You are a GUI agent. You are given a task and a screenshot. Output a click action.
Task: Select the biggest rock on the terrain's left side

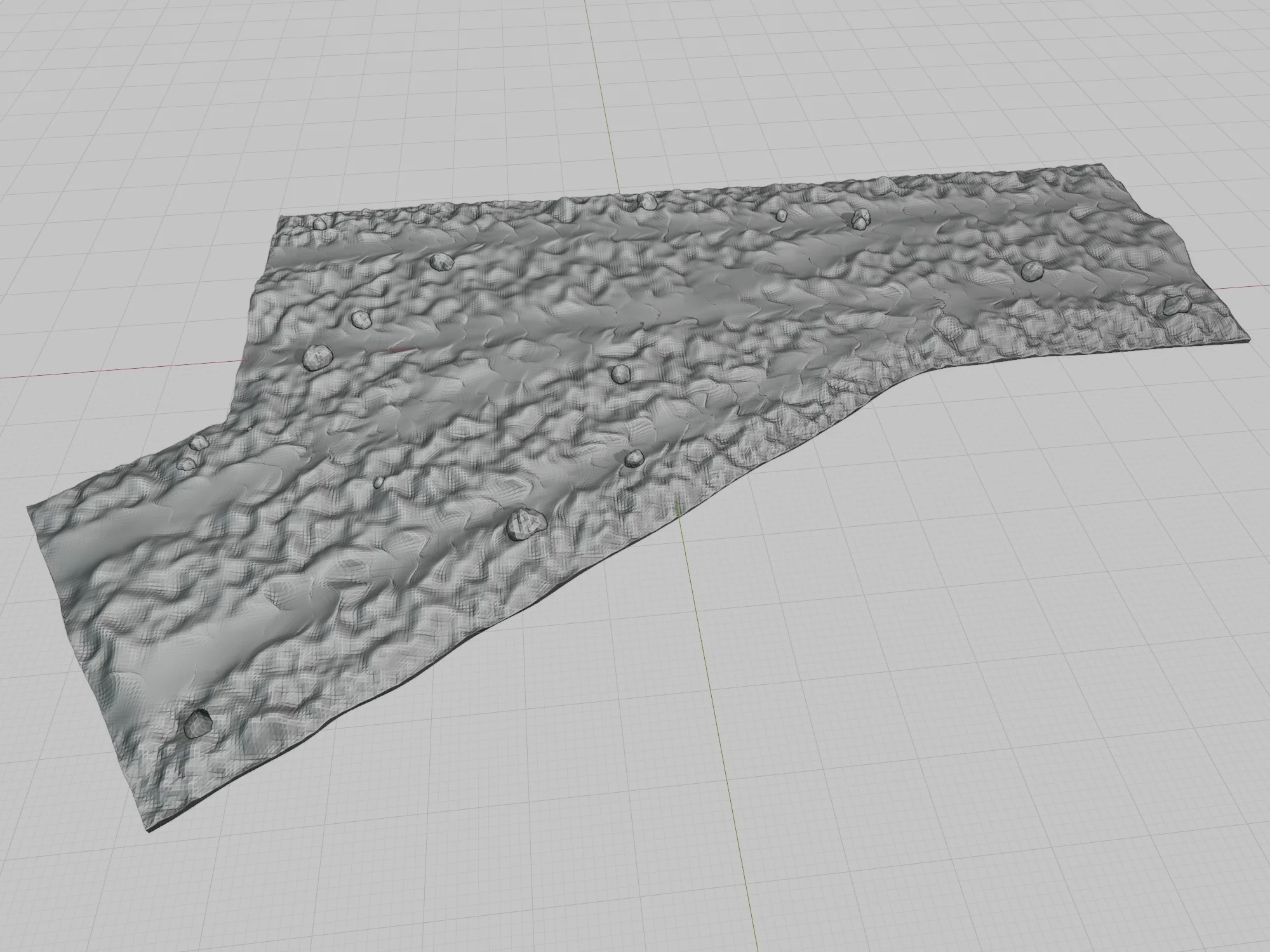point(317,357)
